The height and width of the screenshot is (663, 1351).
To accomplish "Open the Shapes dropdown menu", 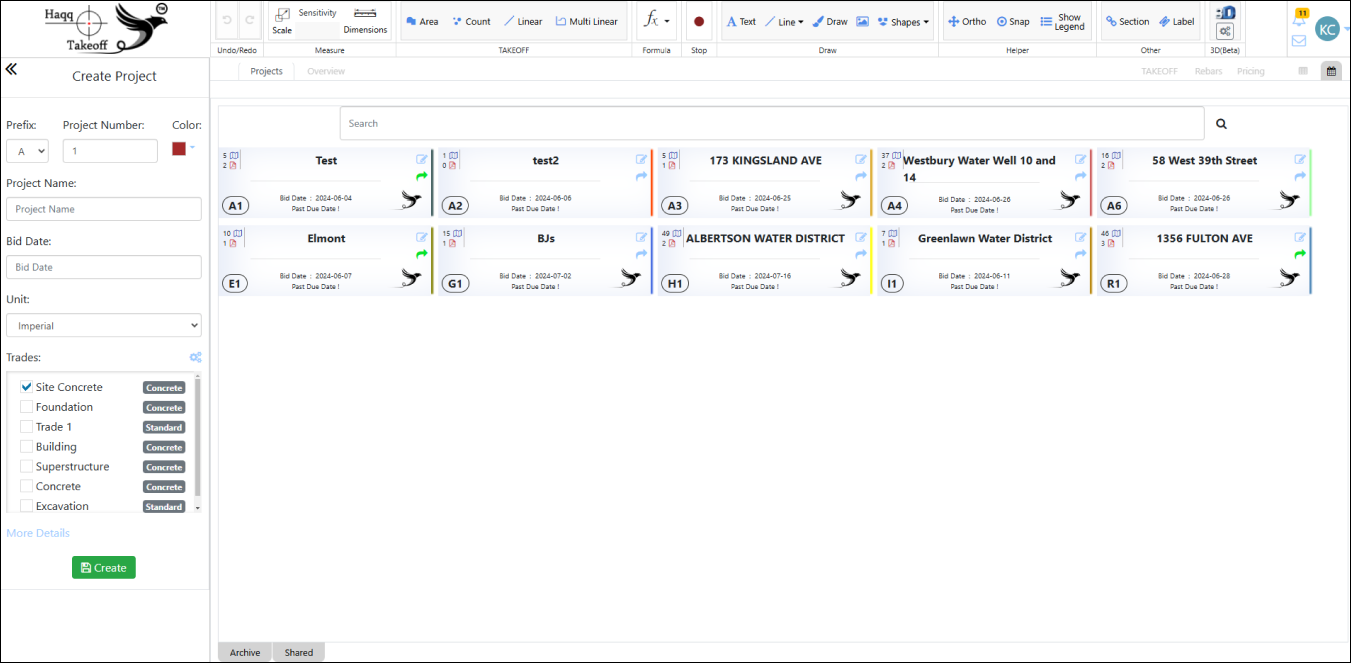I will (903, 21).
